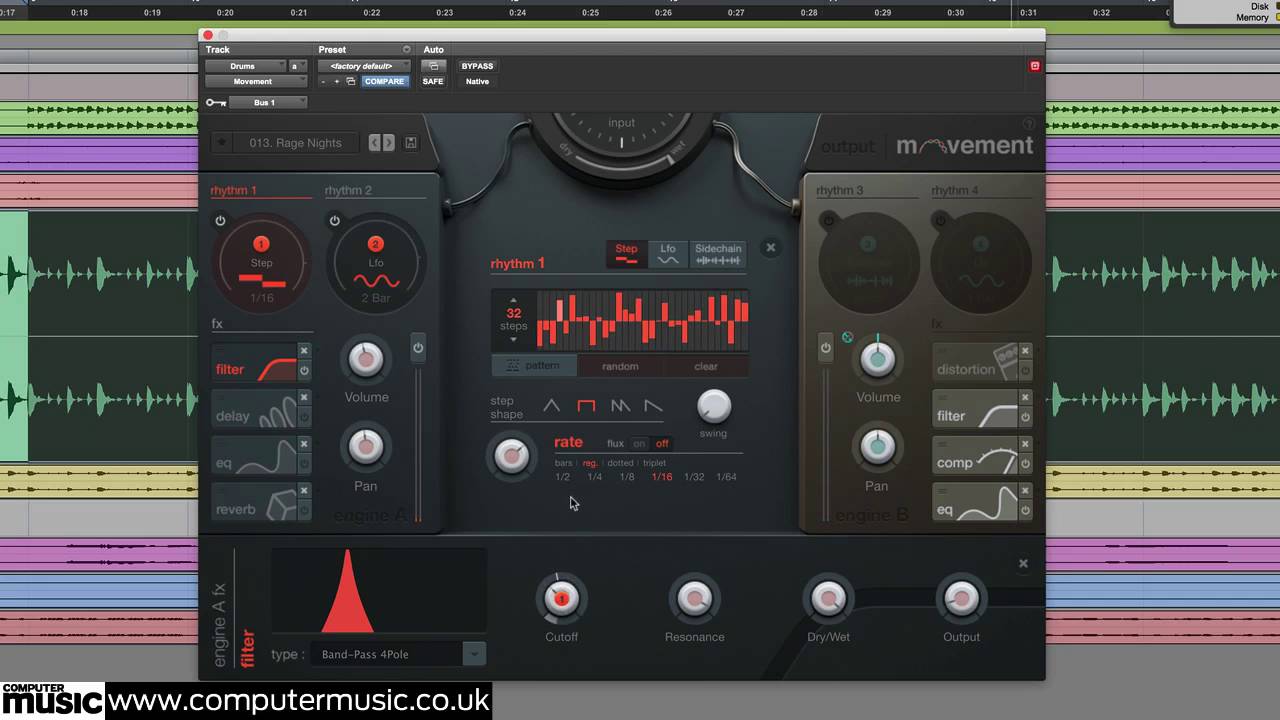Viewport: 1280px width, 720px height.
Task: Toggle engine A power switch
Action: tap(418, 348)
